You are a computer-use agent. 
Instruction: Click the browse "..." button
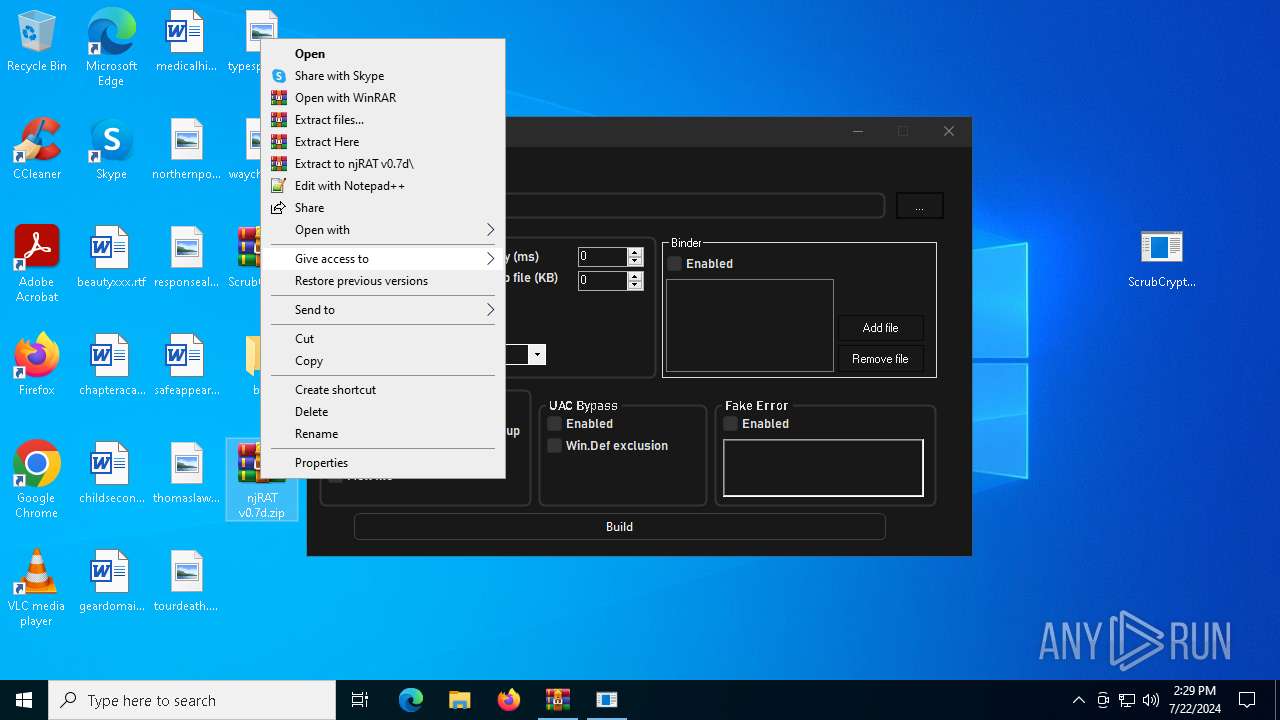(919, 206)
